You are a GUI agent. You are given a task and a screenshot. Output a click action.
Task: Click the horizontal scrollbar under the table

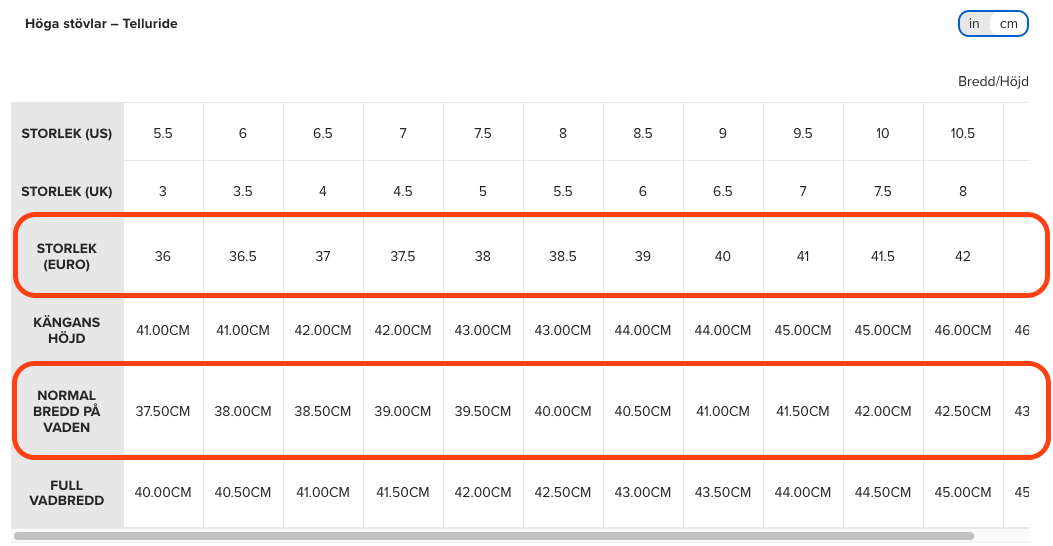coord(494,536)
